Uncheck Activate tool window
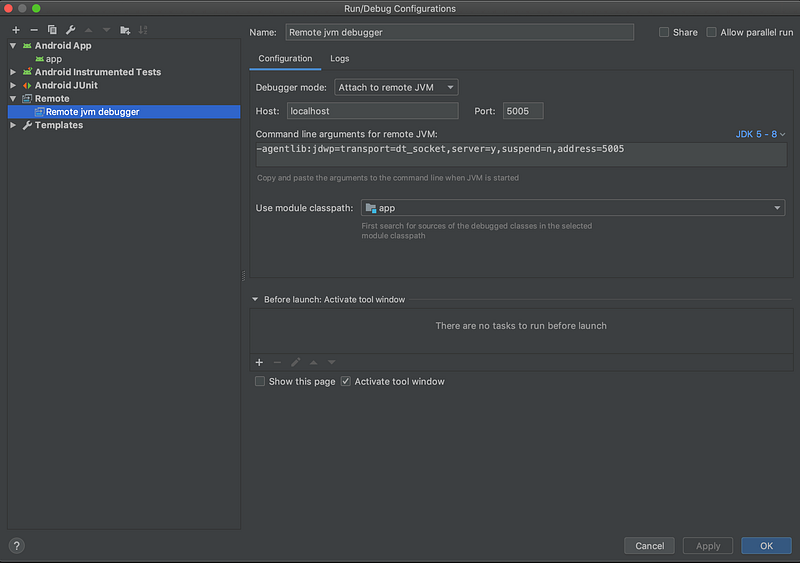The image size is (800, 563). pyautogui.click(x=345, y=381)
